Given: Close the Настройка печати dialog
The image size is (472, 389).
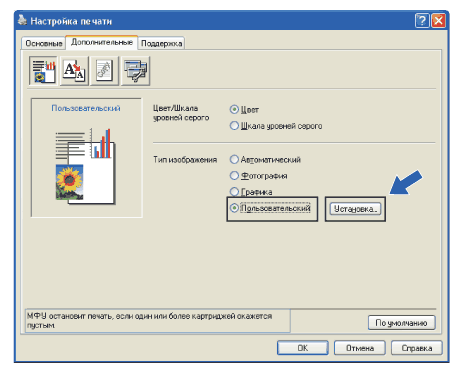Looking at the screenshot, I should pyautogui.click(x=438, y=21).
